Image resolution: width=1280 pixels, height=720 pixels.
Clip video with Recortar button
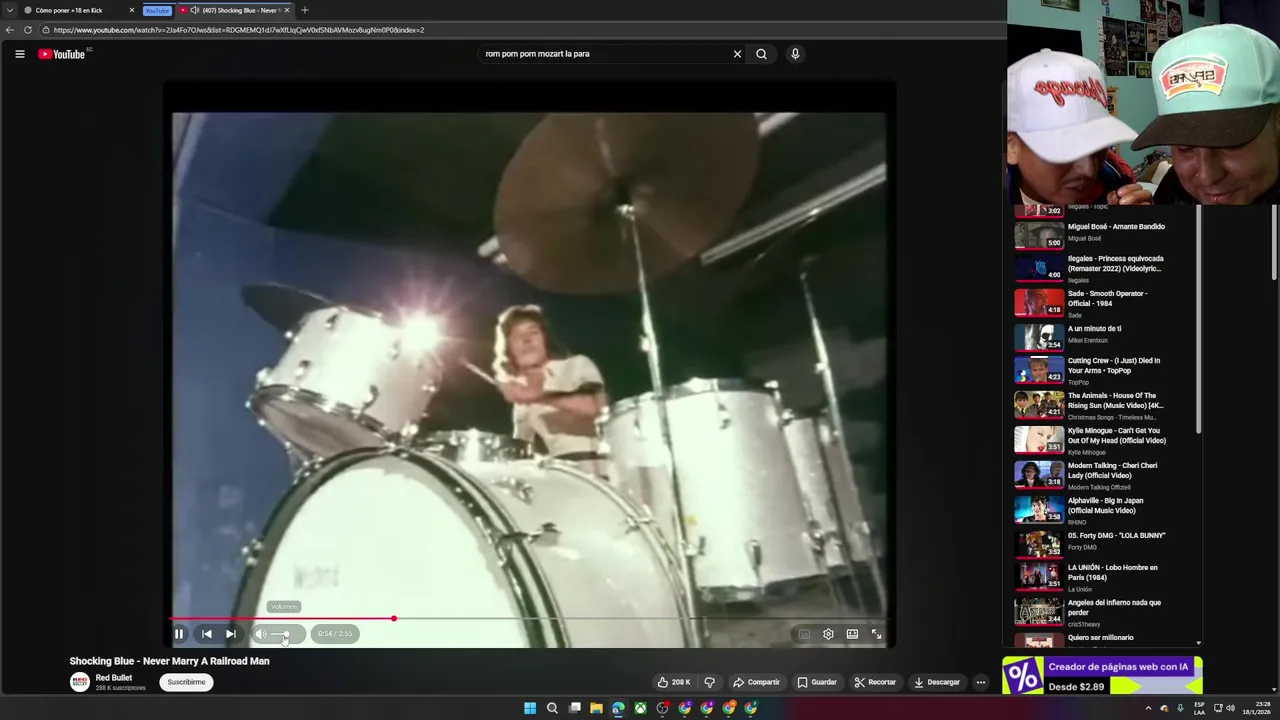click(x=875, y=682)
